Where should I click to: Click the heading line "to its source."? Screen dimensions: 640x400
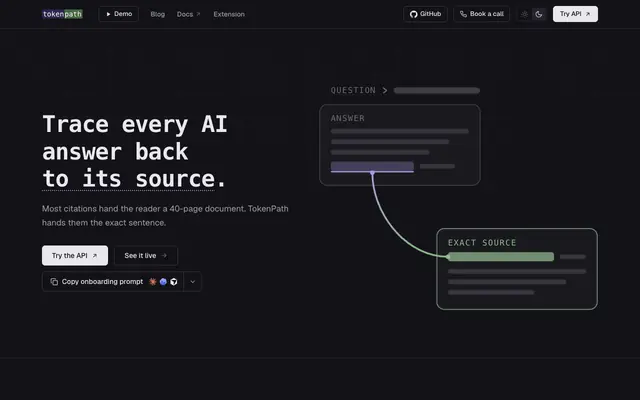134,179
